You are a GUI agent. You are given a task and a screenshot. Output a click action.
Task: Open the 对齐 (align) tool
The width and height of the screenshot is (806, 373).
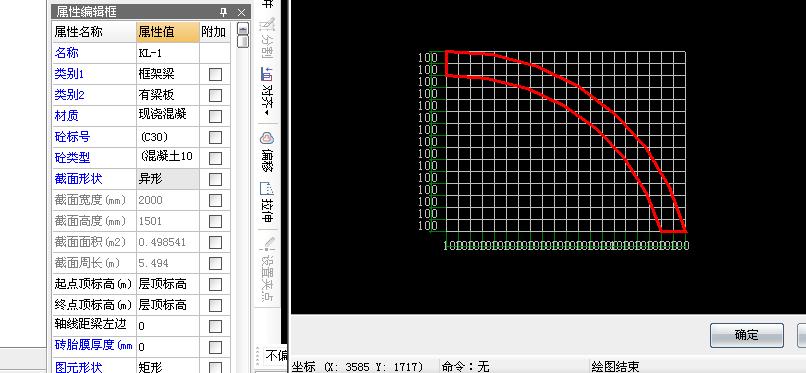click(x=267, y=91)
